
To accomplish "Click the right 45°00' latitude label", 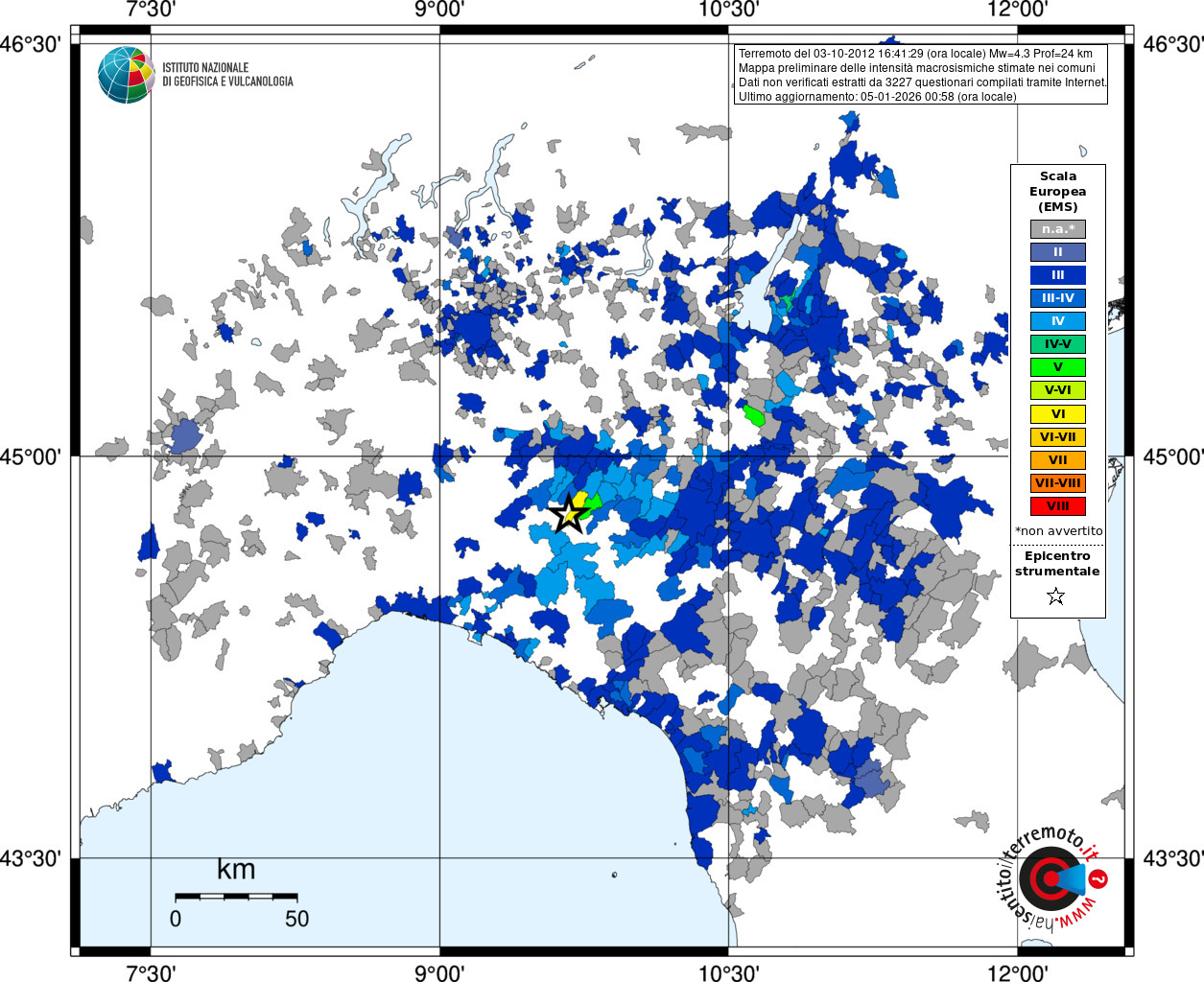I will (1172, 456).
